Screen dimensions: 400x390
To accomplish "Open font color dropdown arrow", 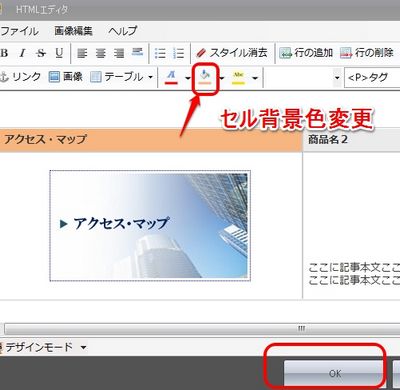I will pyautogui.click(x=188, y=78).
